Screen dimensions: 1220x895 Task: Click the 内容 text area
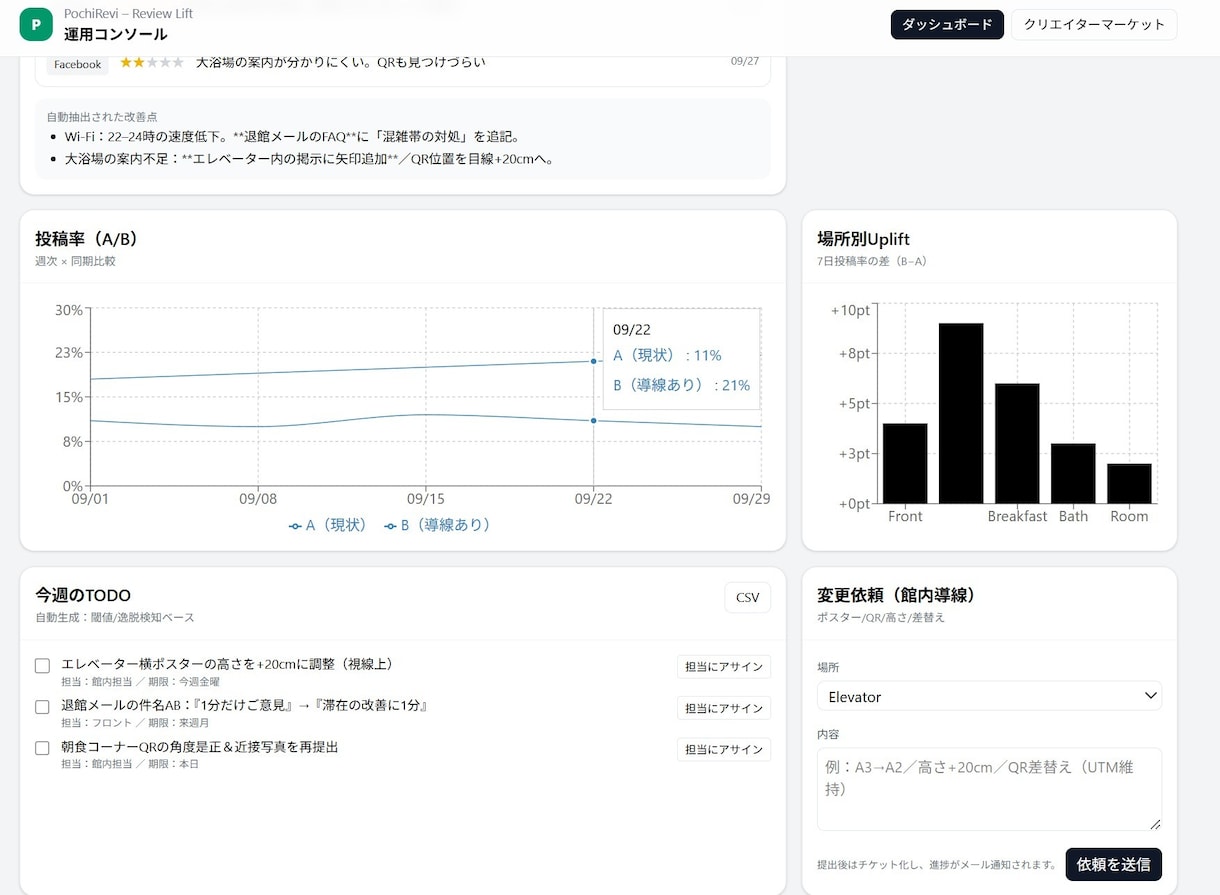(989, 789)
